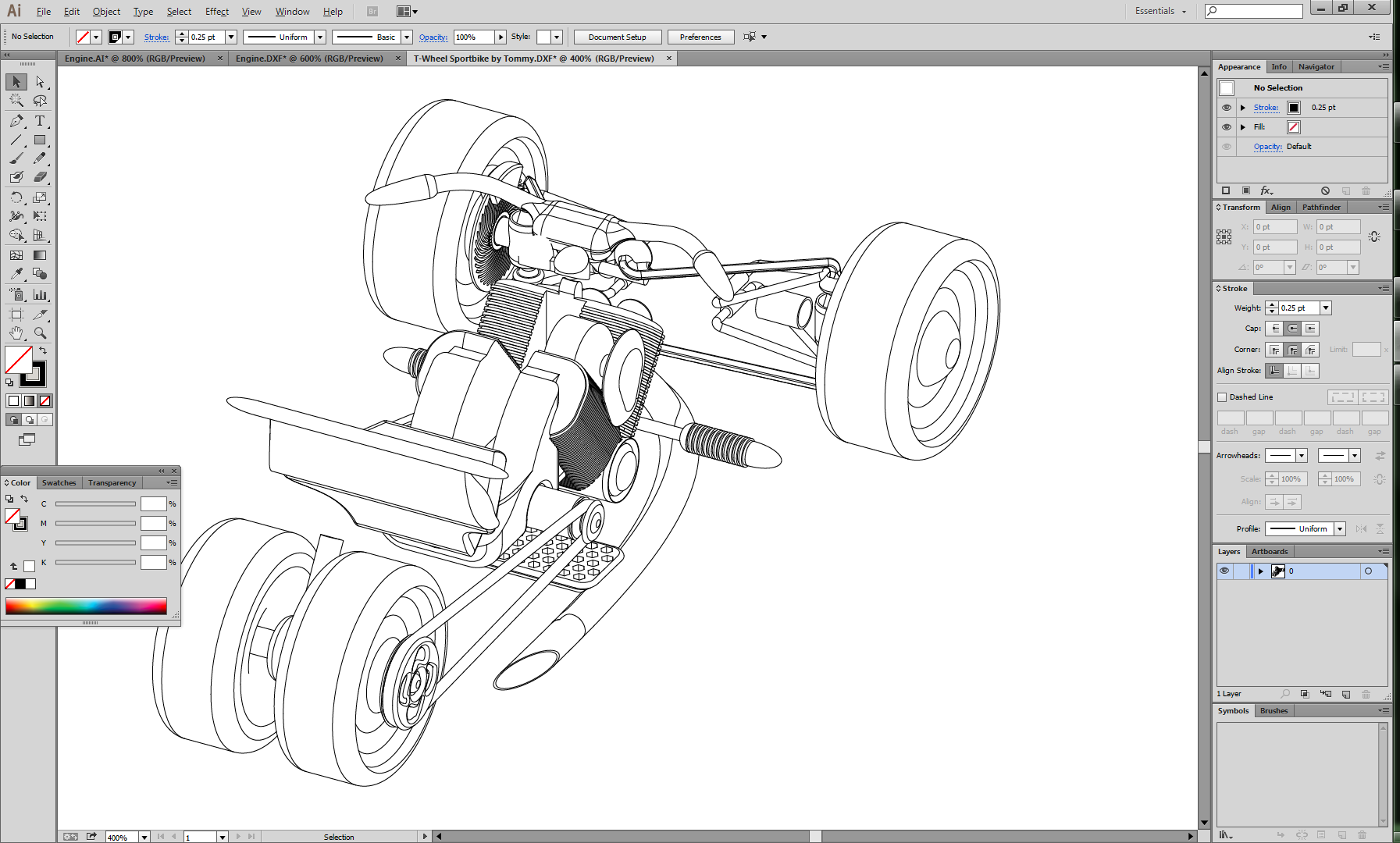Open Preferences from the control bar
Viewport: 1400px width, 843px height.
pos(700,37)
